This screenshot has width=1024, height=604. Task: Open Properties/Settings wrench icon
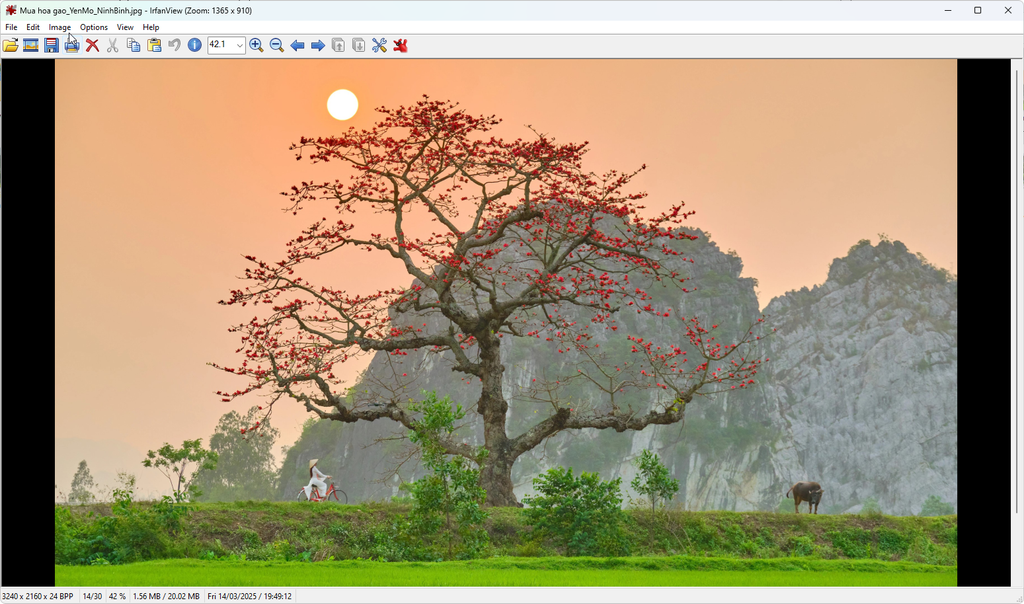[x=379, y=45]
